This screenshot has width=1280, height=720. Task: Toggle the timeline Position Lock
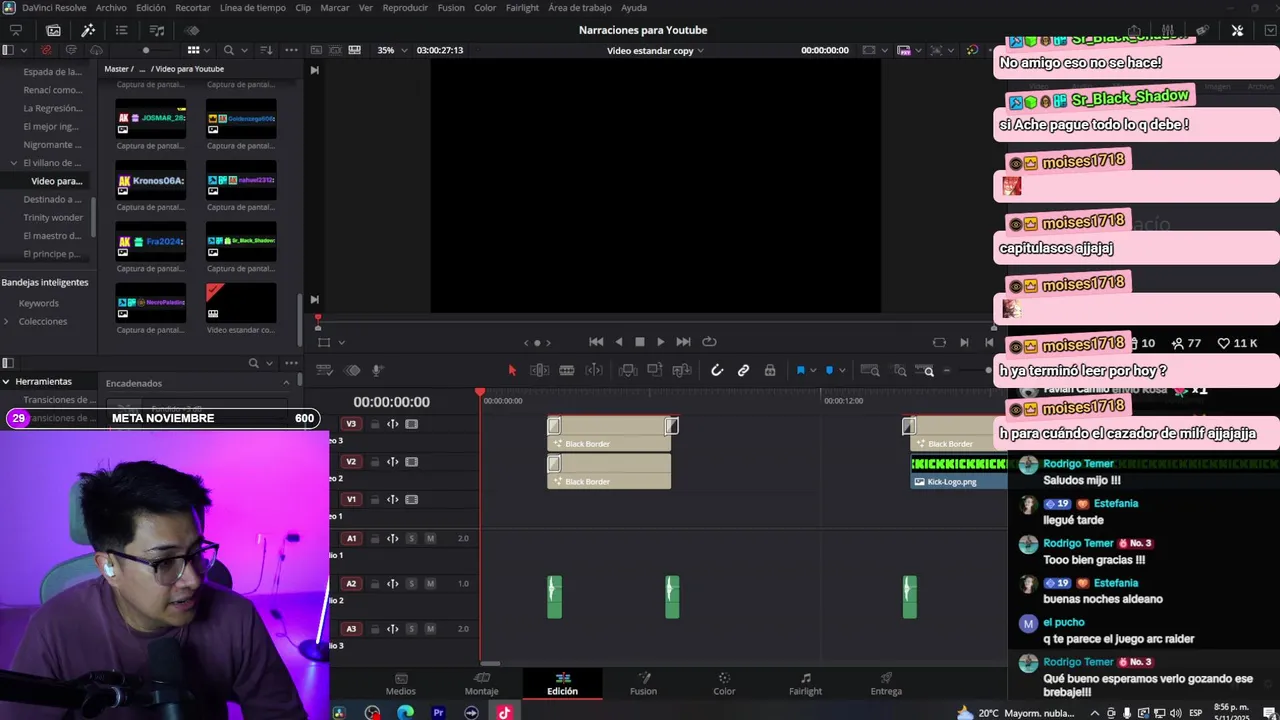click(770, 370)
